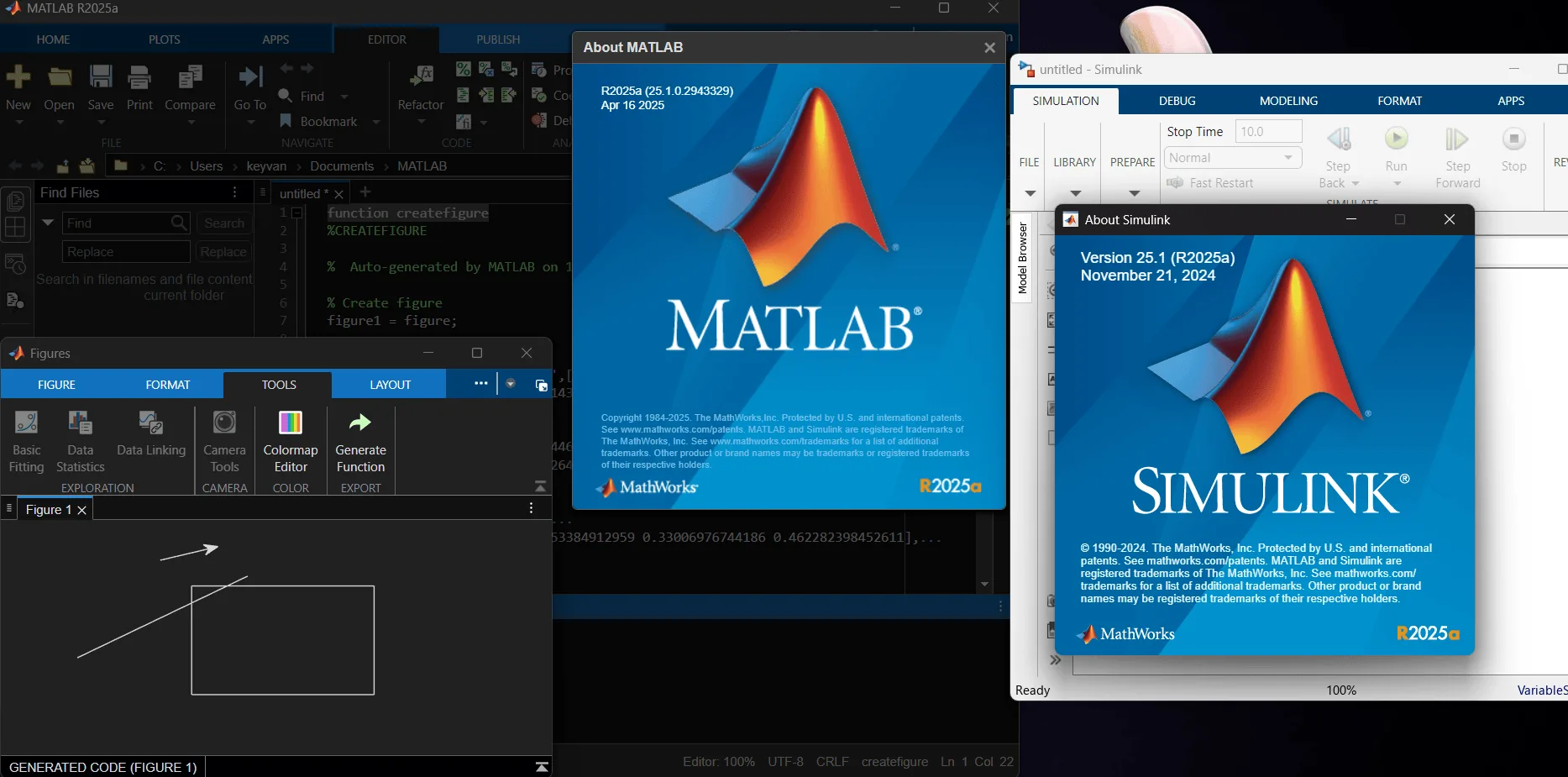The width and height of the screenshot is (1568, 777).
Task: Click the Command History sidebar icon in MATLAB
Action: pos(15,265)
